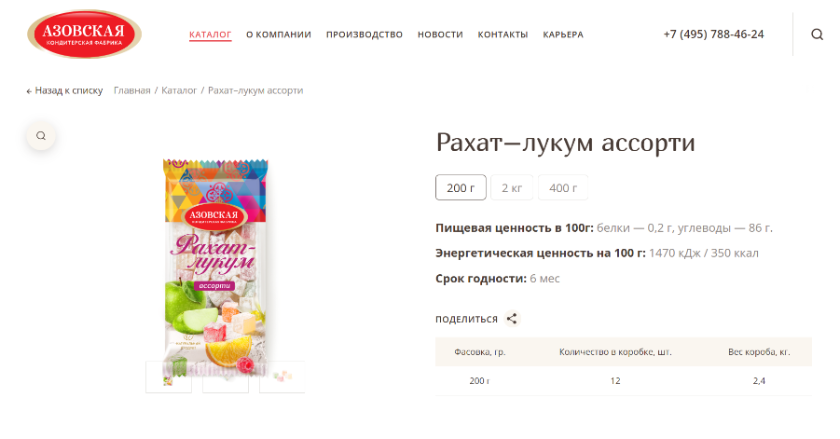
Task: Open the О компании menu item
Action: [279, 34]
